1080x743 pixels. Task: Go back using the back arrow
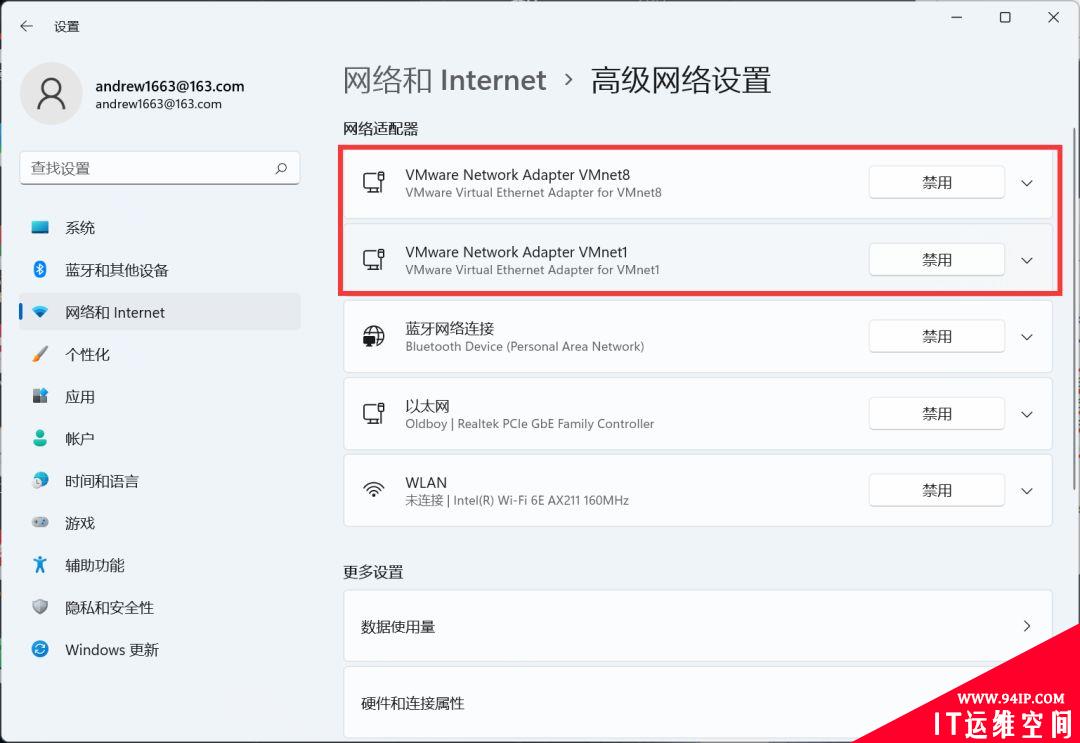(27, 26)
